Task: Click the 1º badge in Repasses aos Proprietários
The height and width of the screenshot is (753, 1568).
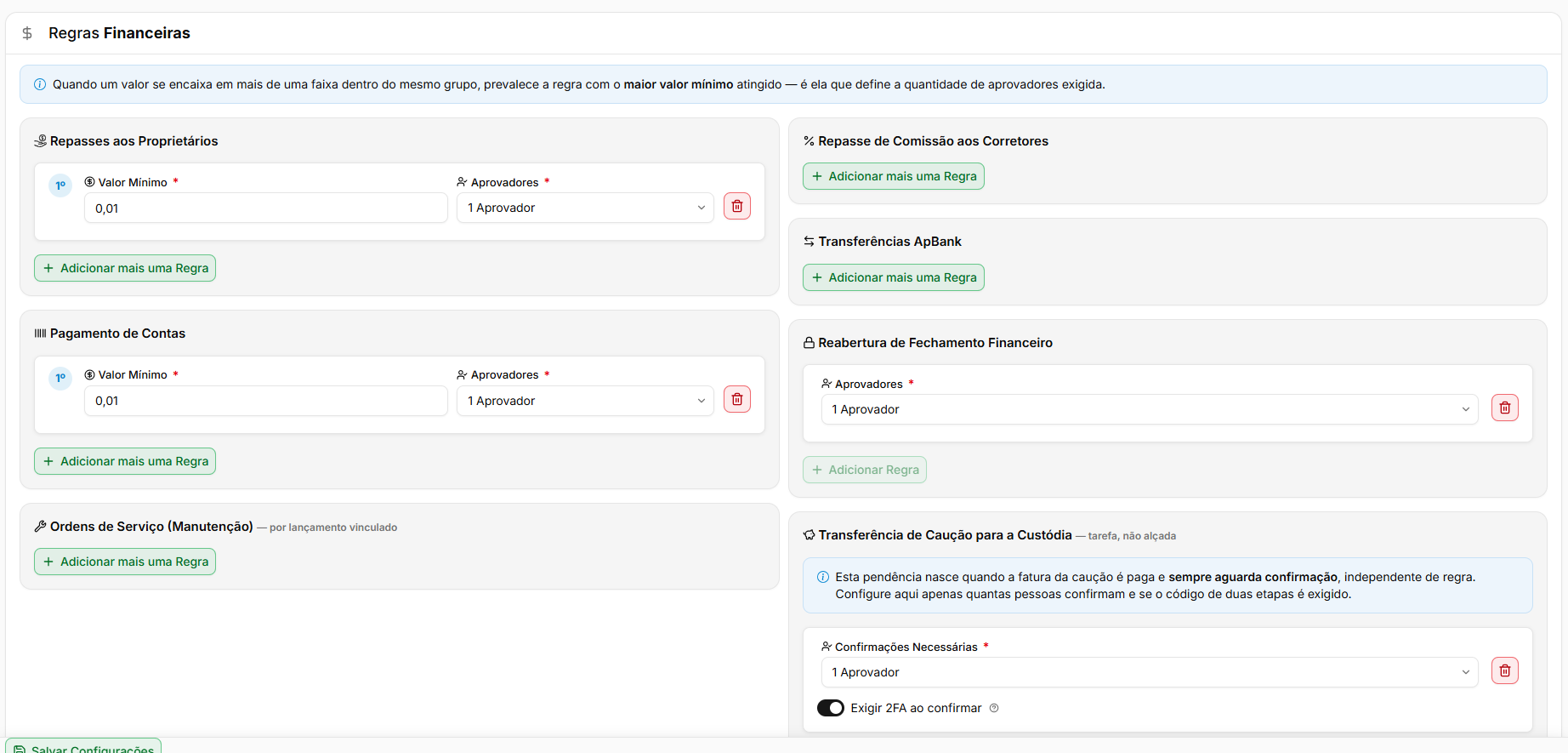Action: pos(60,185)
